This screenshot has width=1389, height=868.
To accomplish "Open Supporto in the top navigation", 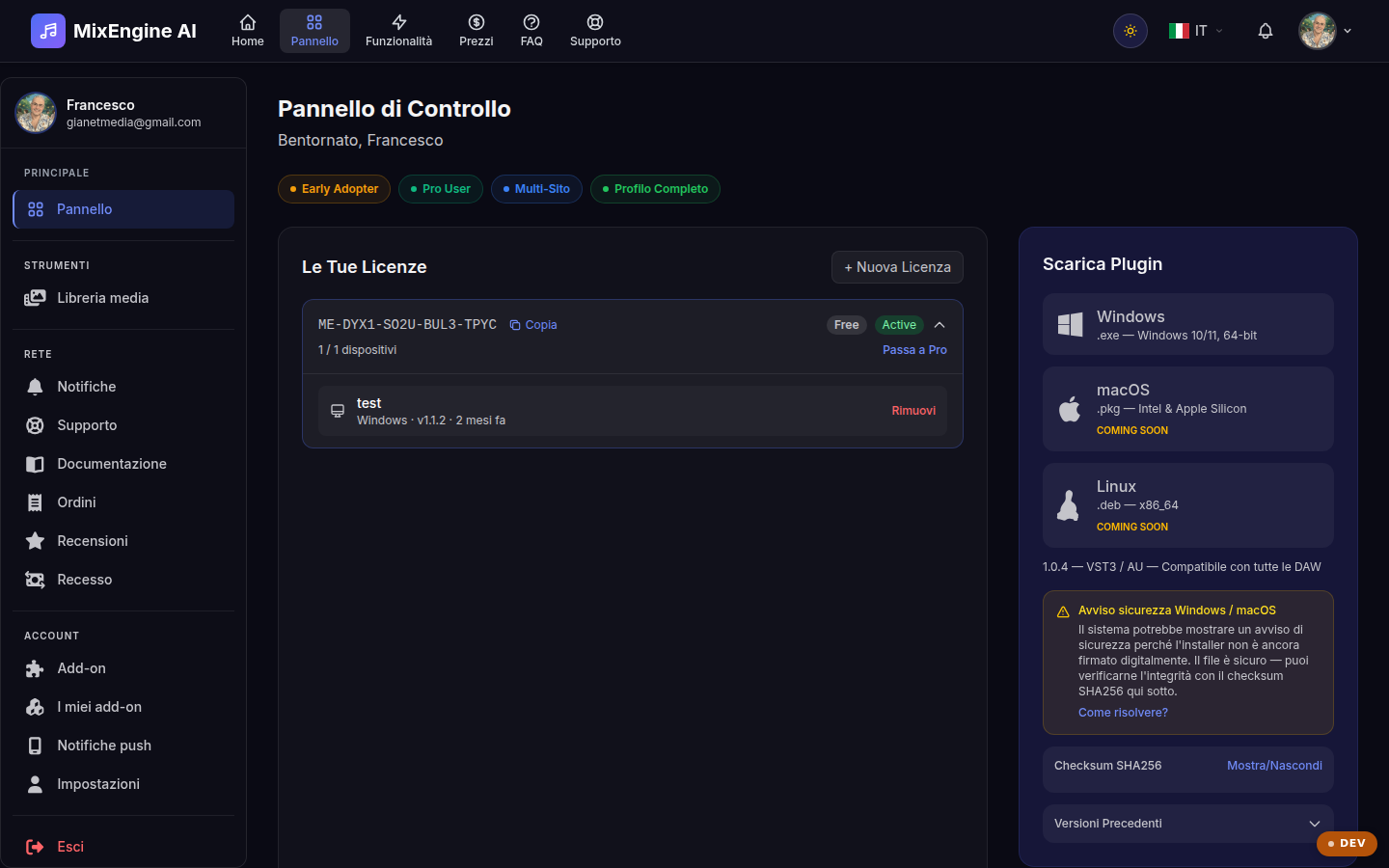I will (x=595, y=31).
